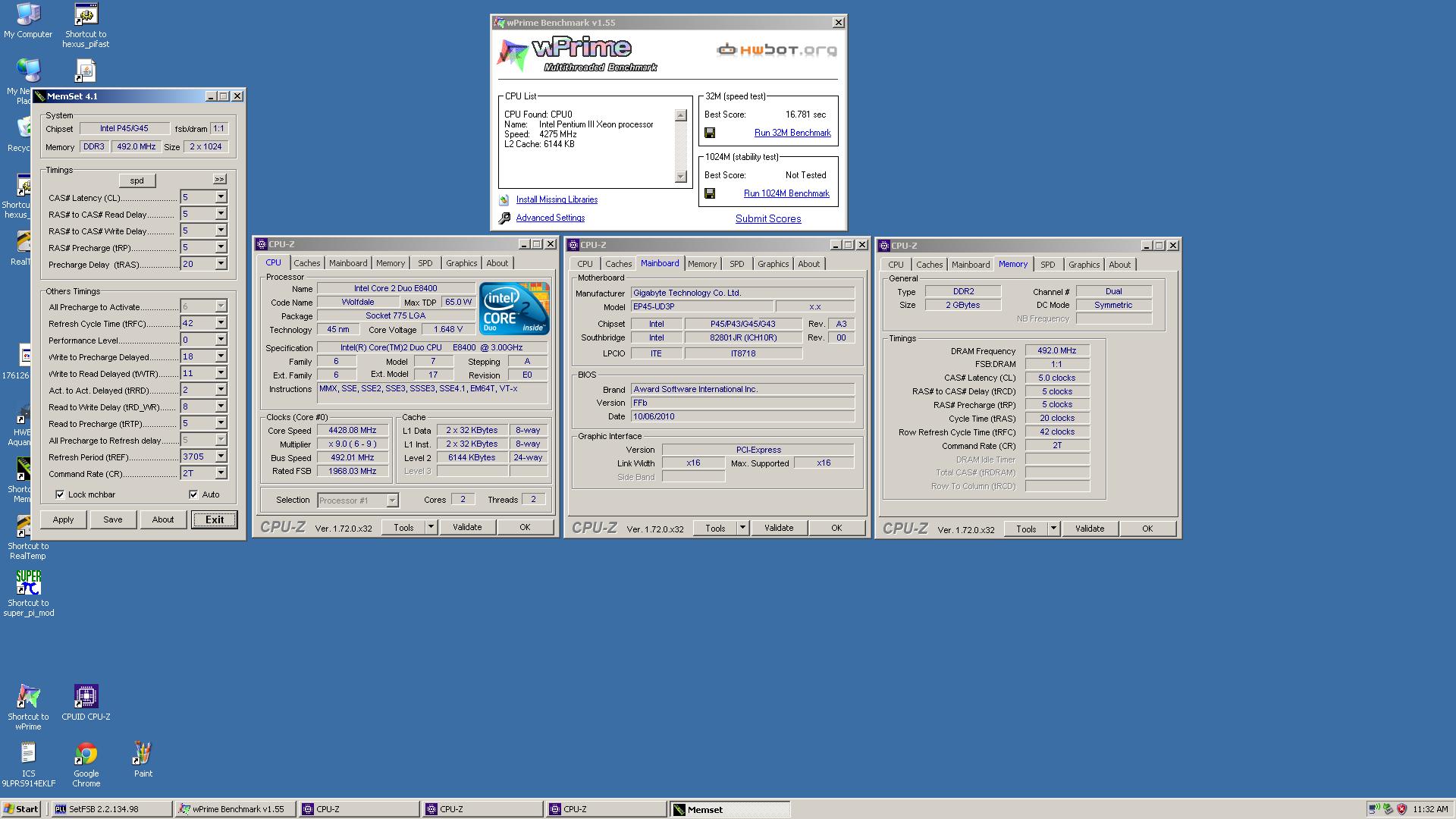Click the Advanced Settings wrench icon
The height and width of the screenshot is (819, 1456).
click(504, 218)
